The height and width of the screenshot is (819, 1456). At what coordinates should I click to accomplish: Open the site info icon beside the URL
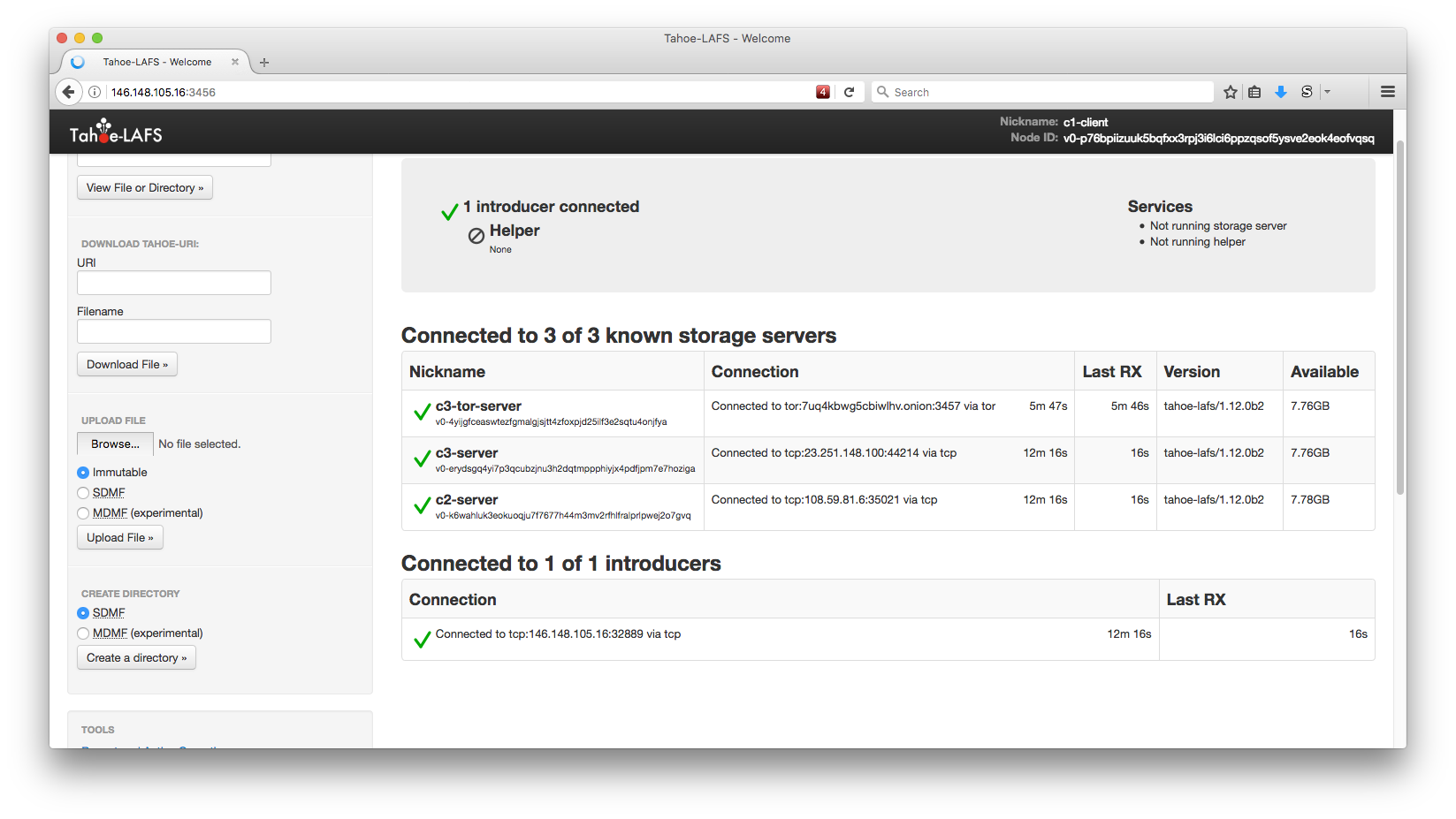(x=95, y=92)
